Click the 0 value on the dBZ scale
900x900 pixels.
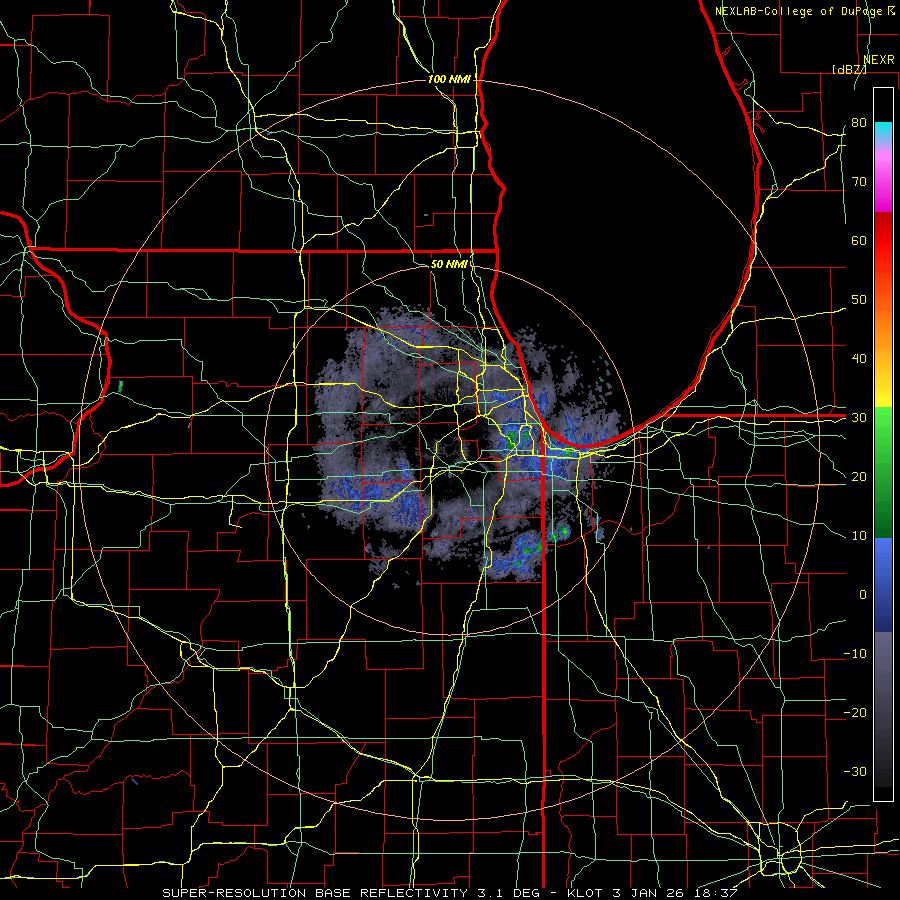(863, 595)
